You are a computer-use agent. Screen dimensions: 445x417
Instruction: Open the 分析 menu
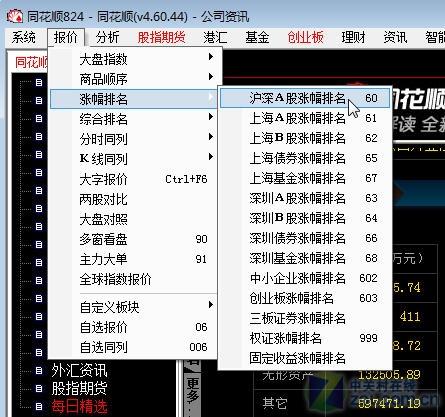coord(107,37)
